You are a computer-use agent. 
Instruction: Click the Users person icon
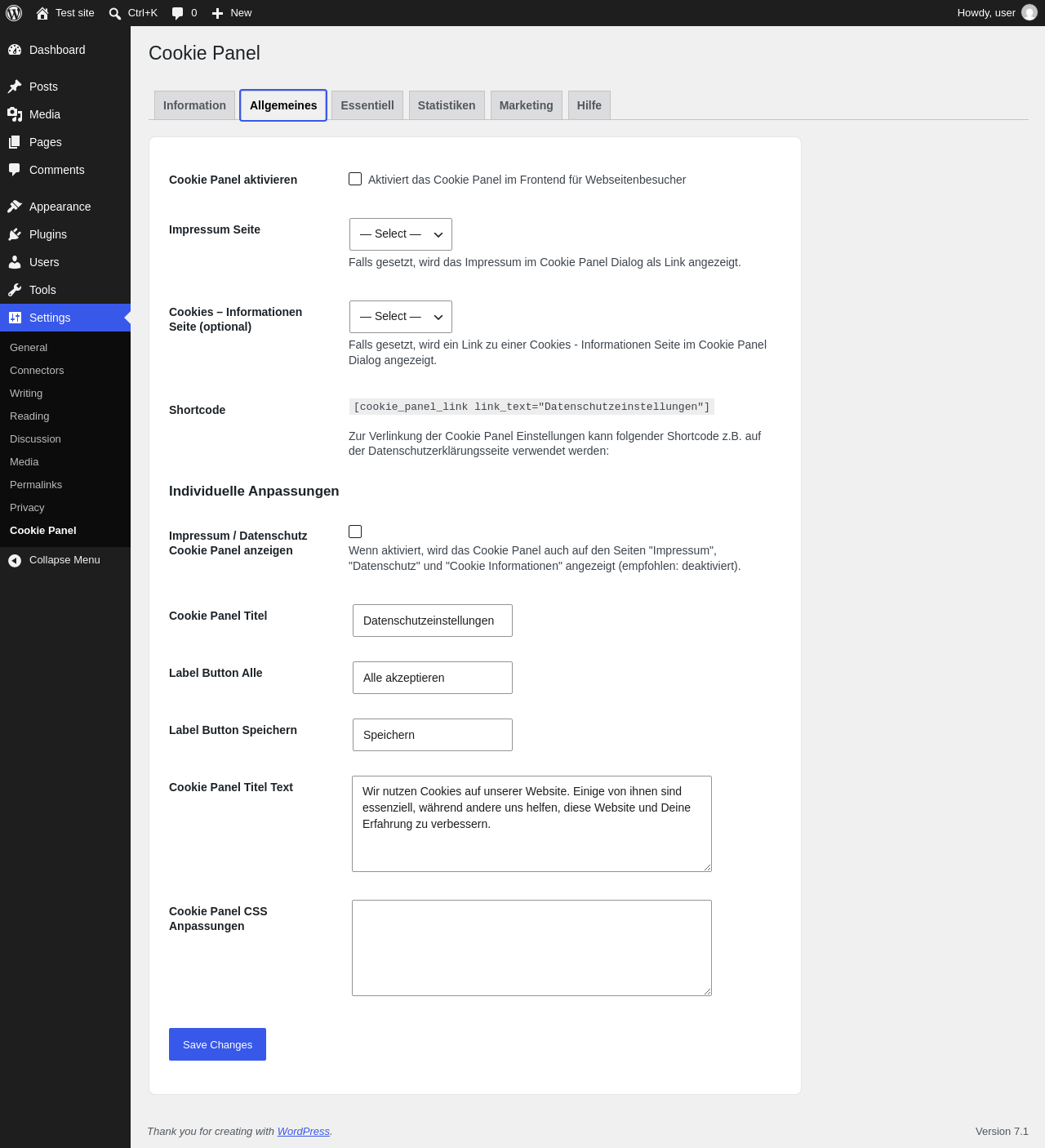coord(15,262)
